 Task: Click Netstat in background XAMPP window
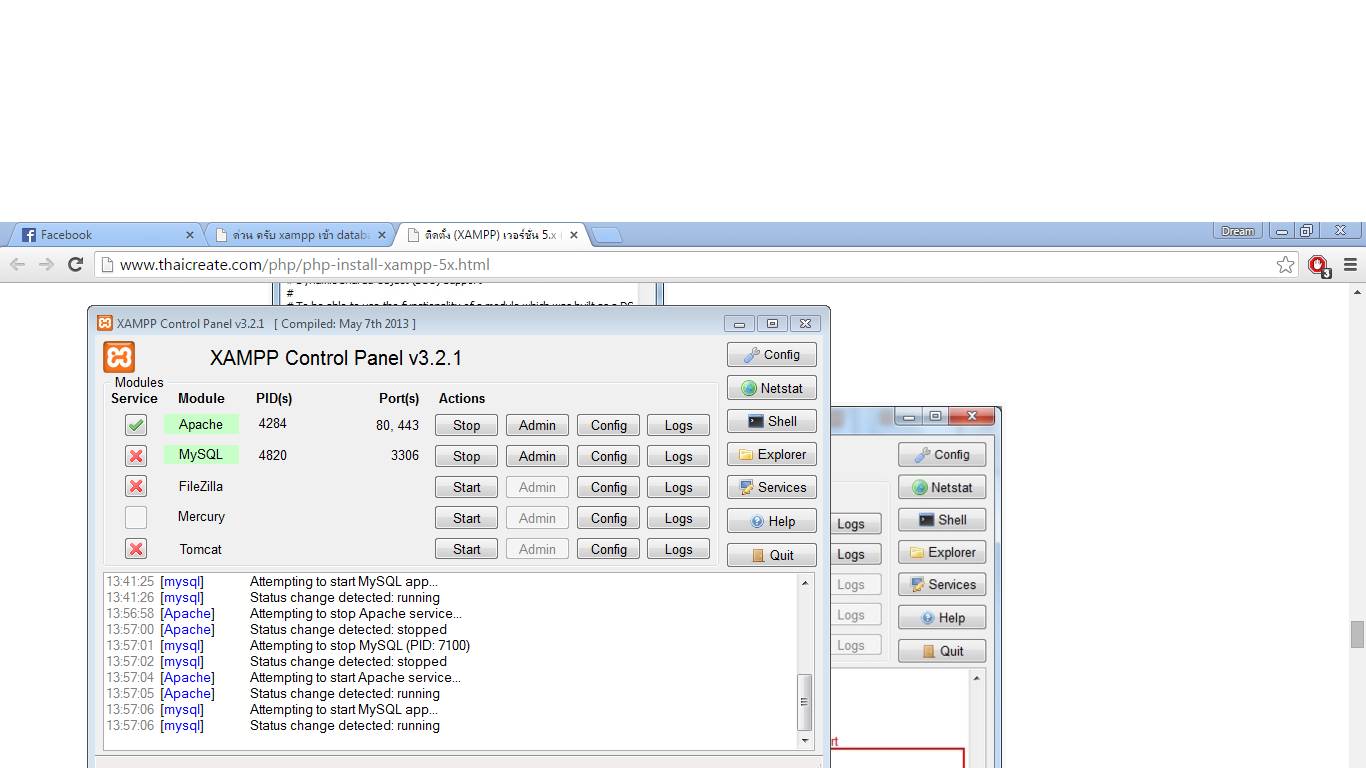coord(942,487)
